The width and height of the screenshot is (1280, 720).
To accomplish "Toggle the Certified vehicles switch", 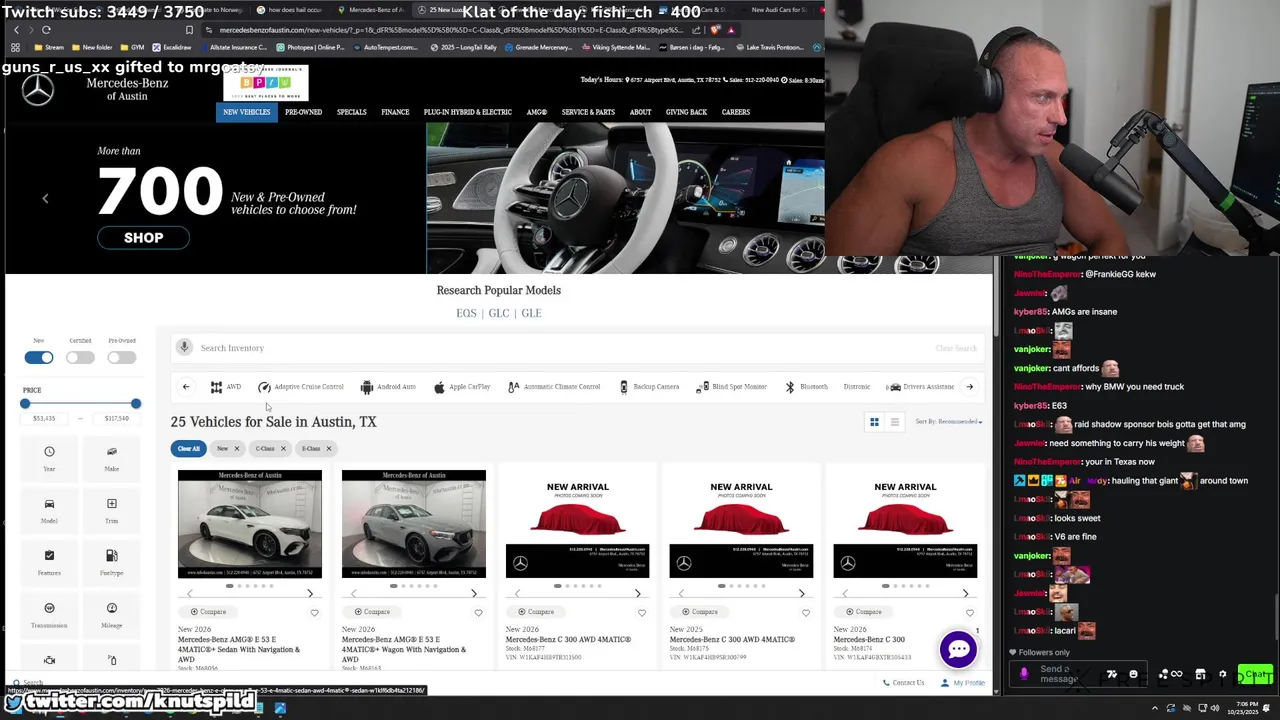I will (x=80, y=357).
